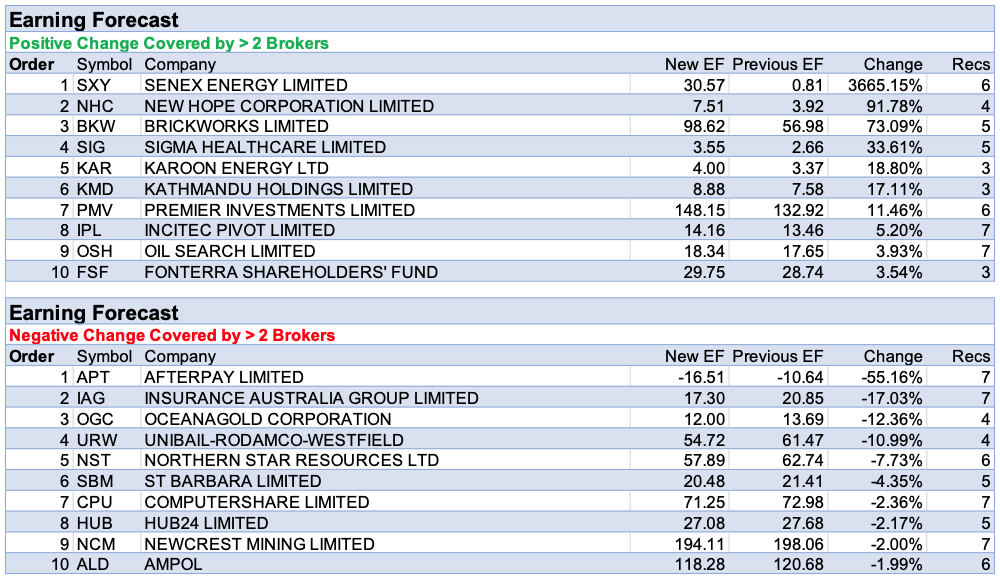Click the OIL SEARCH LIMITED cell

tap(230, 251)
